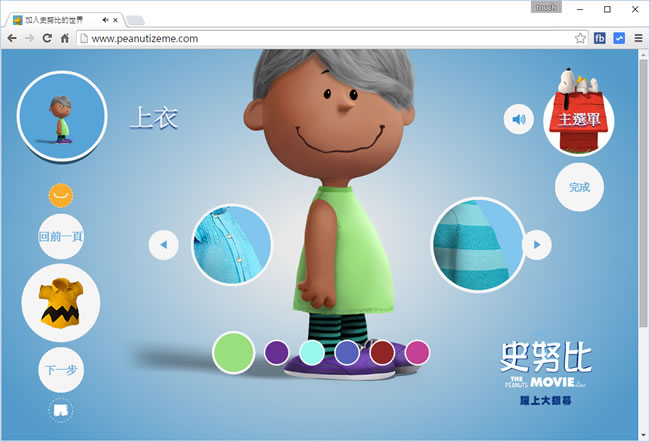Click the 史努比 Peanuts Movie logo
This screenshot has height=442, width=650.
tap(546, 373)
